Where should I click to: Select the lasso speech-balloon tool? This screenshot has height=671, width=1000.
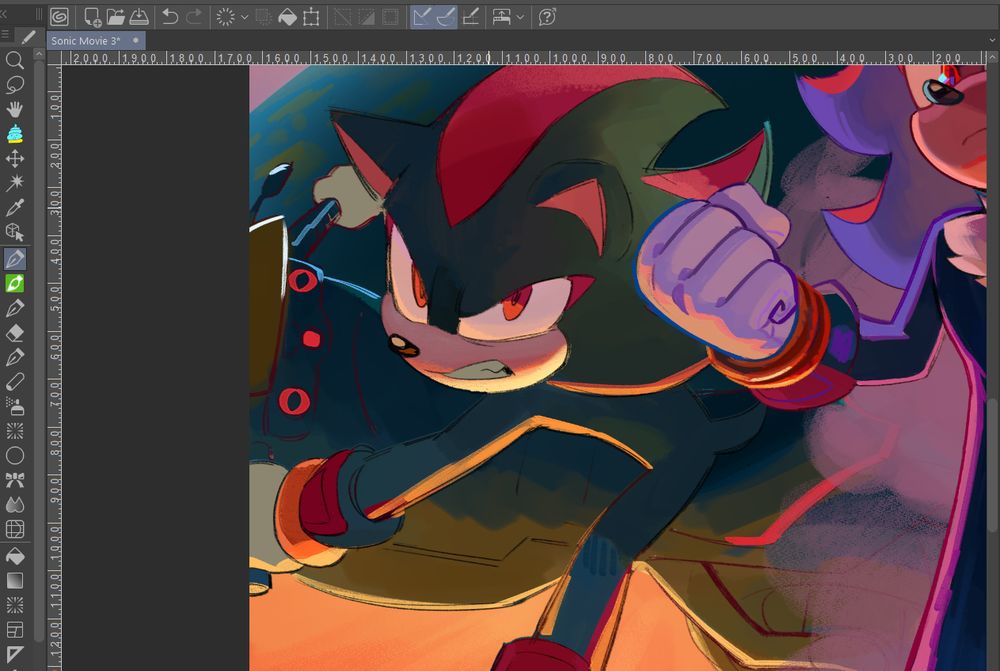pyautogui.click(x=15, y=85)
